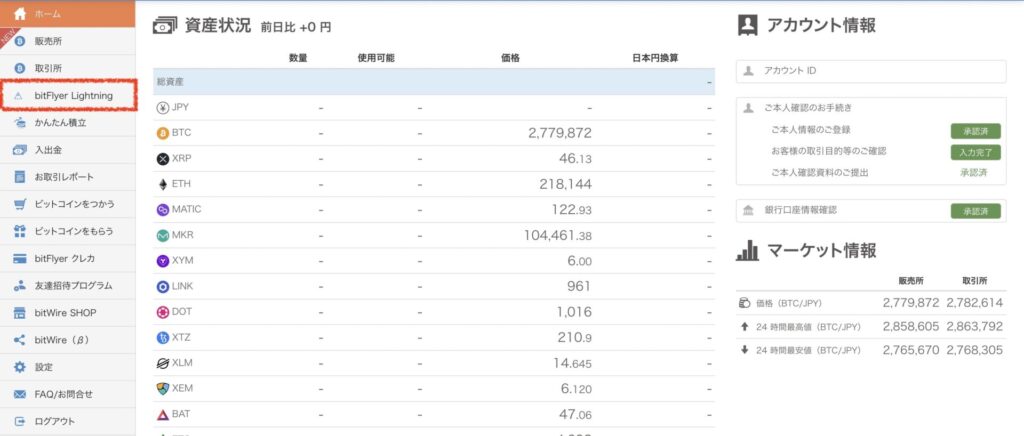The width and height of the screenshot is (1024, 436).
Task: Click the XRP coin icon
Action: click(163, 159)
